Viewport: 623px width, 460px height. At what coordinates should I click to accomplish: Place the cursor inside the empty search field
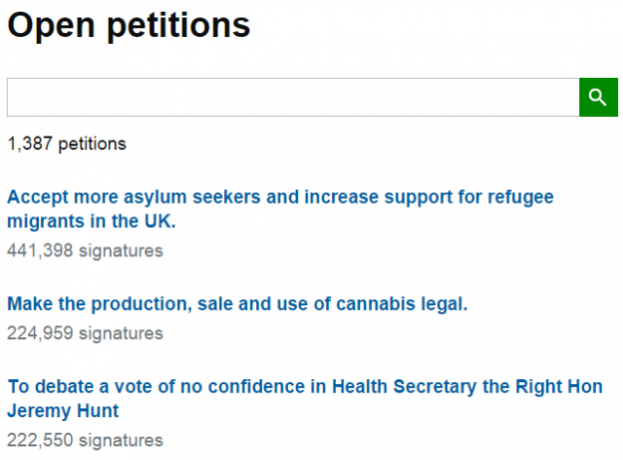tap(293, 97)
